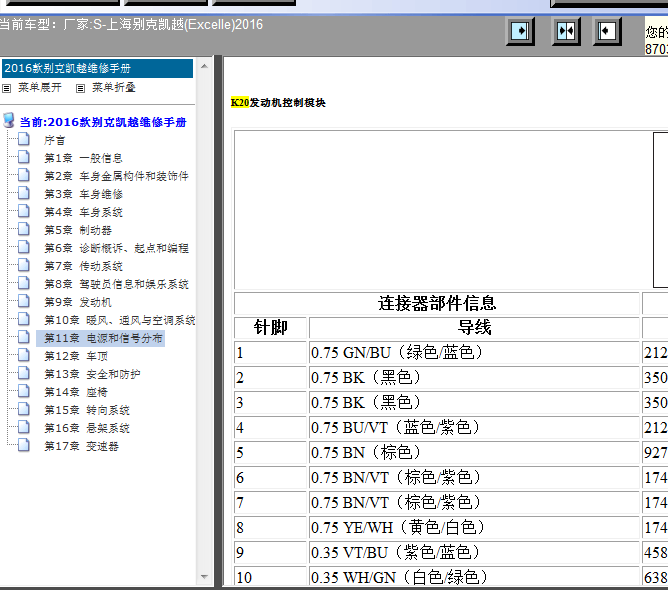Click the page icon beside 第7章 传动系统
This screenshot has height=590, width=668.
click(23, 265)
